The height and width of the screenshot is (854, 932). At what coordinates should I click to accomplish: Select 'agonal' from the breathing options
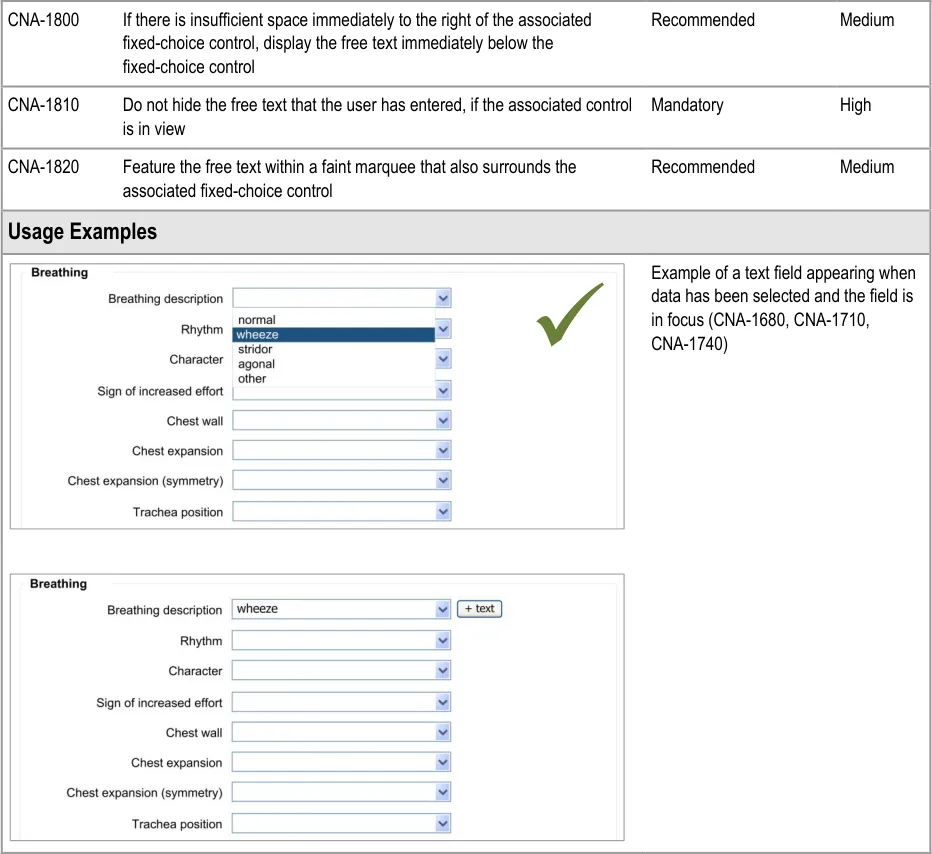(x=256, y=364)
